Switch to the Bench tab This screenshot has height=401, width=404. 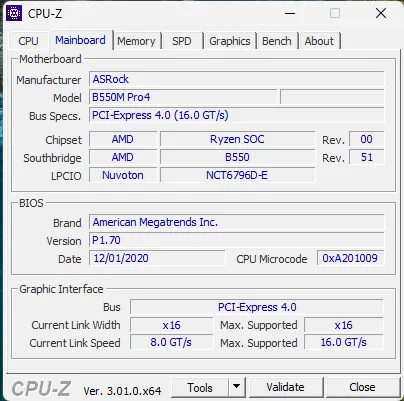[x=277, y=41]
